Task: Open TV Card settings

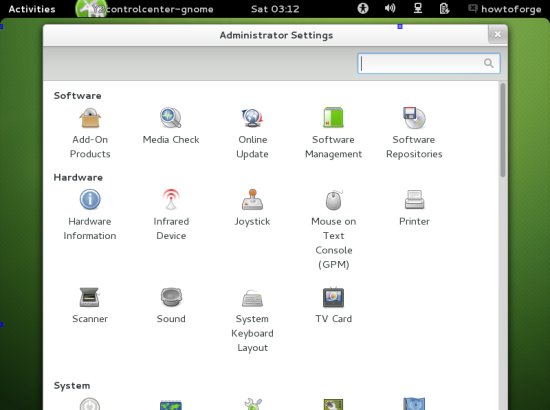Action: point(333,305)
